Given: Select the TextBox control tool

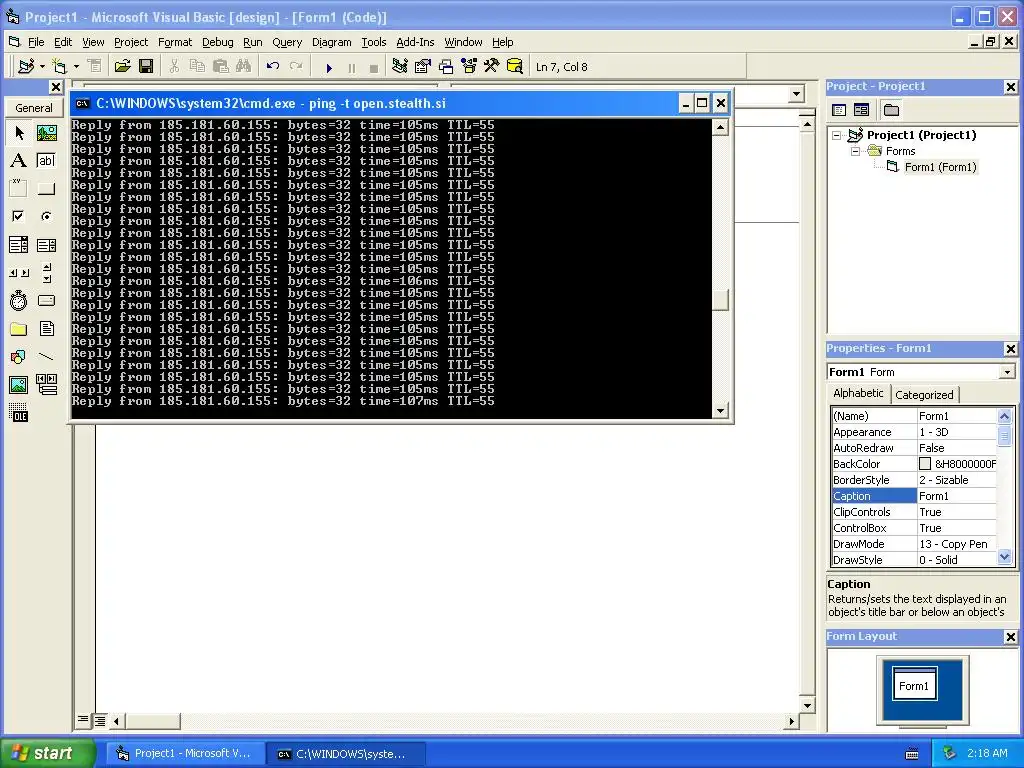Looking at the screenshot, I should (x=46, y=161).
